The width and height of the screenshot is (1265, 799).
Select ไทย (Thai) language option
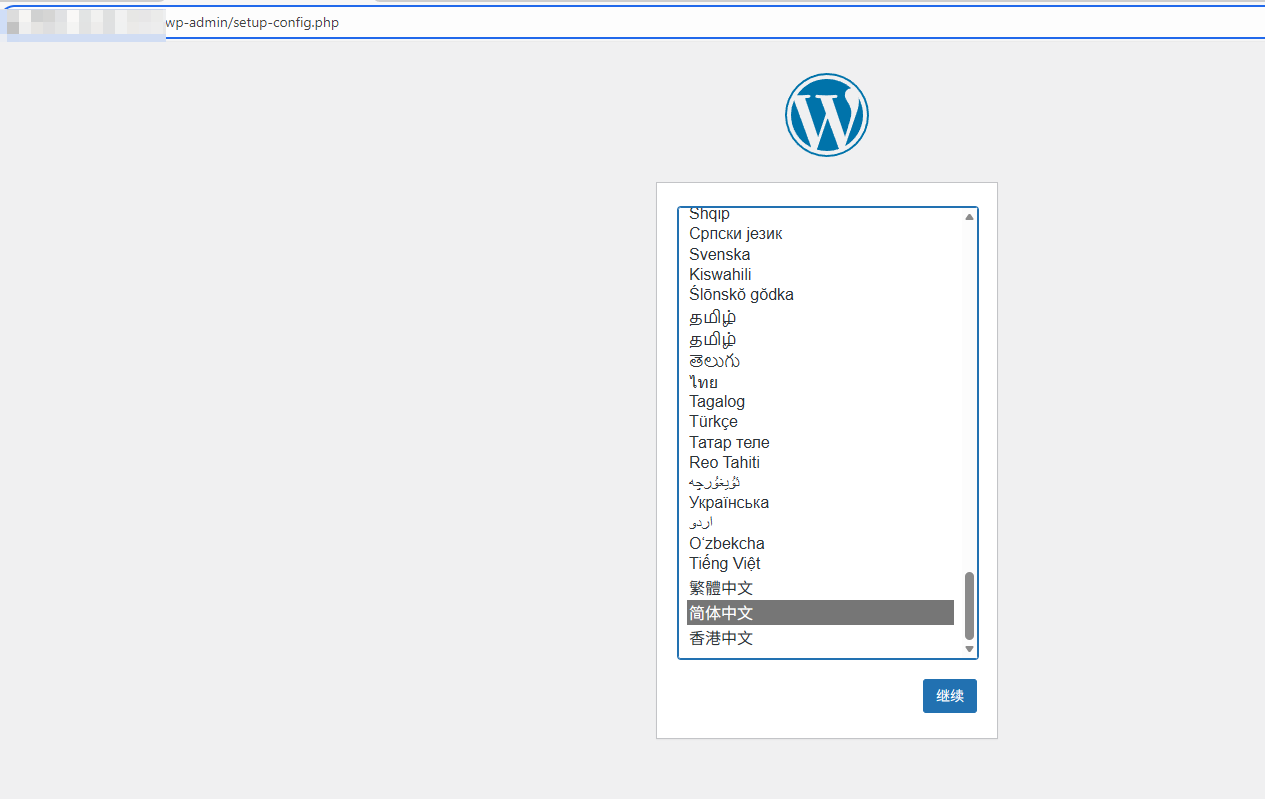point(820,382)
